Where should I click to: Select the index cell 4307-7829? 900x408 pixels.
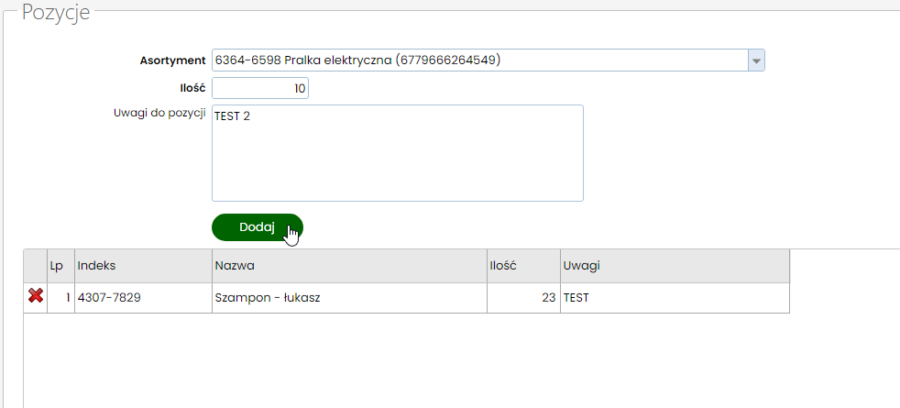click(x=143, y=298)
